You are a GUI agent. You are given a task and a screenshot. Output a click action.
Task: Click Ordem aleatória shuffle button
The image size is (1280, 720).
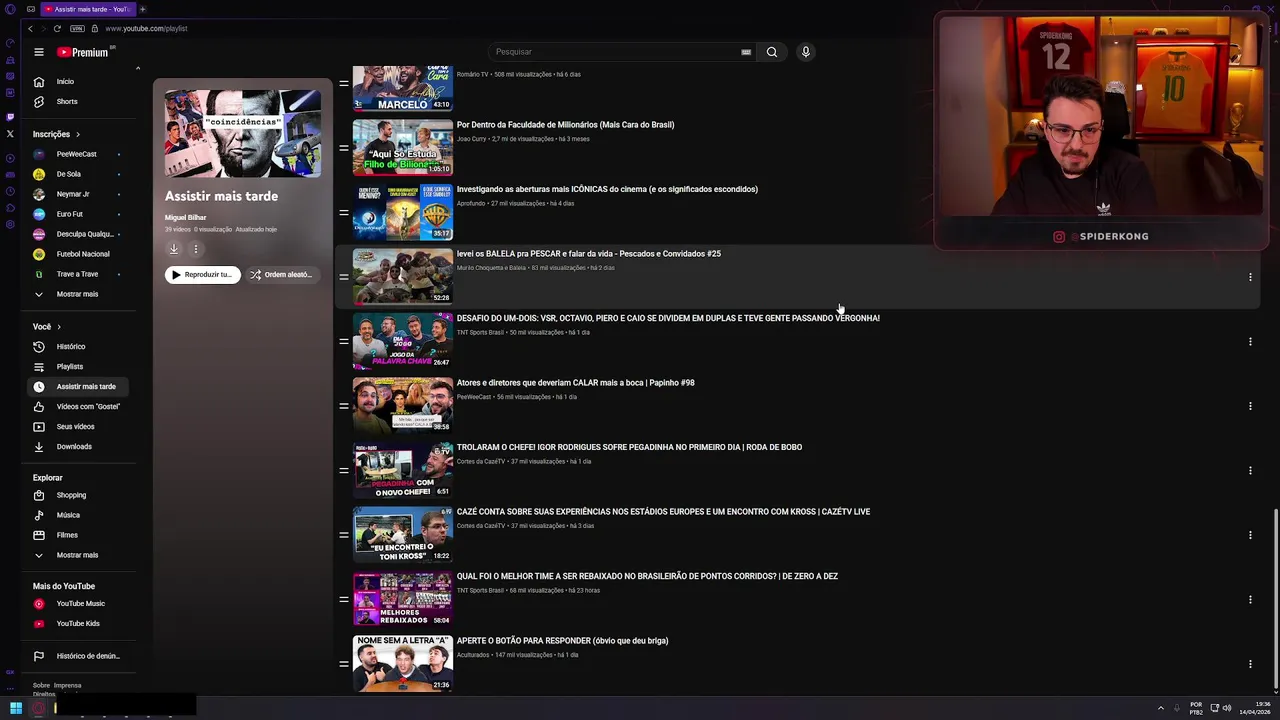pyautogui.click(x=281, y=274)
